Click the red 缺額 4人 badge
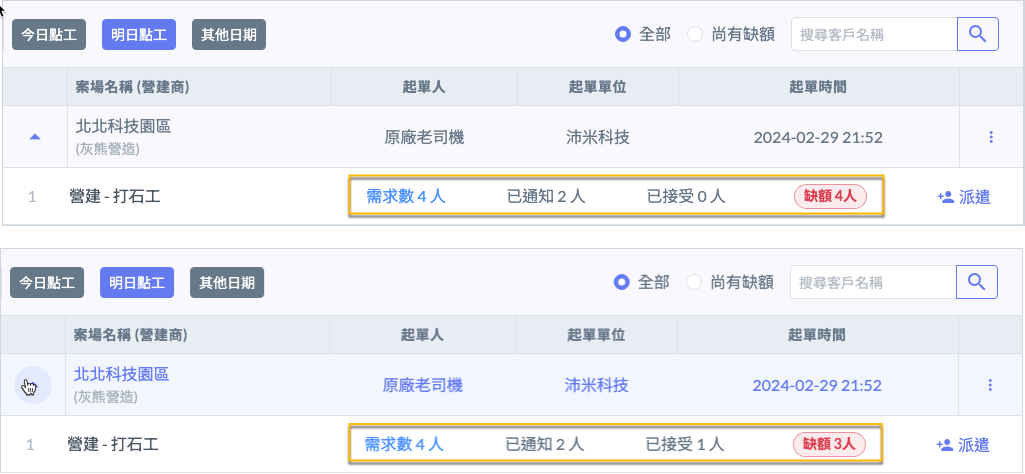This screenshot has width=1025, height=474. (829, 197)
